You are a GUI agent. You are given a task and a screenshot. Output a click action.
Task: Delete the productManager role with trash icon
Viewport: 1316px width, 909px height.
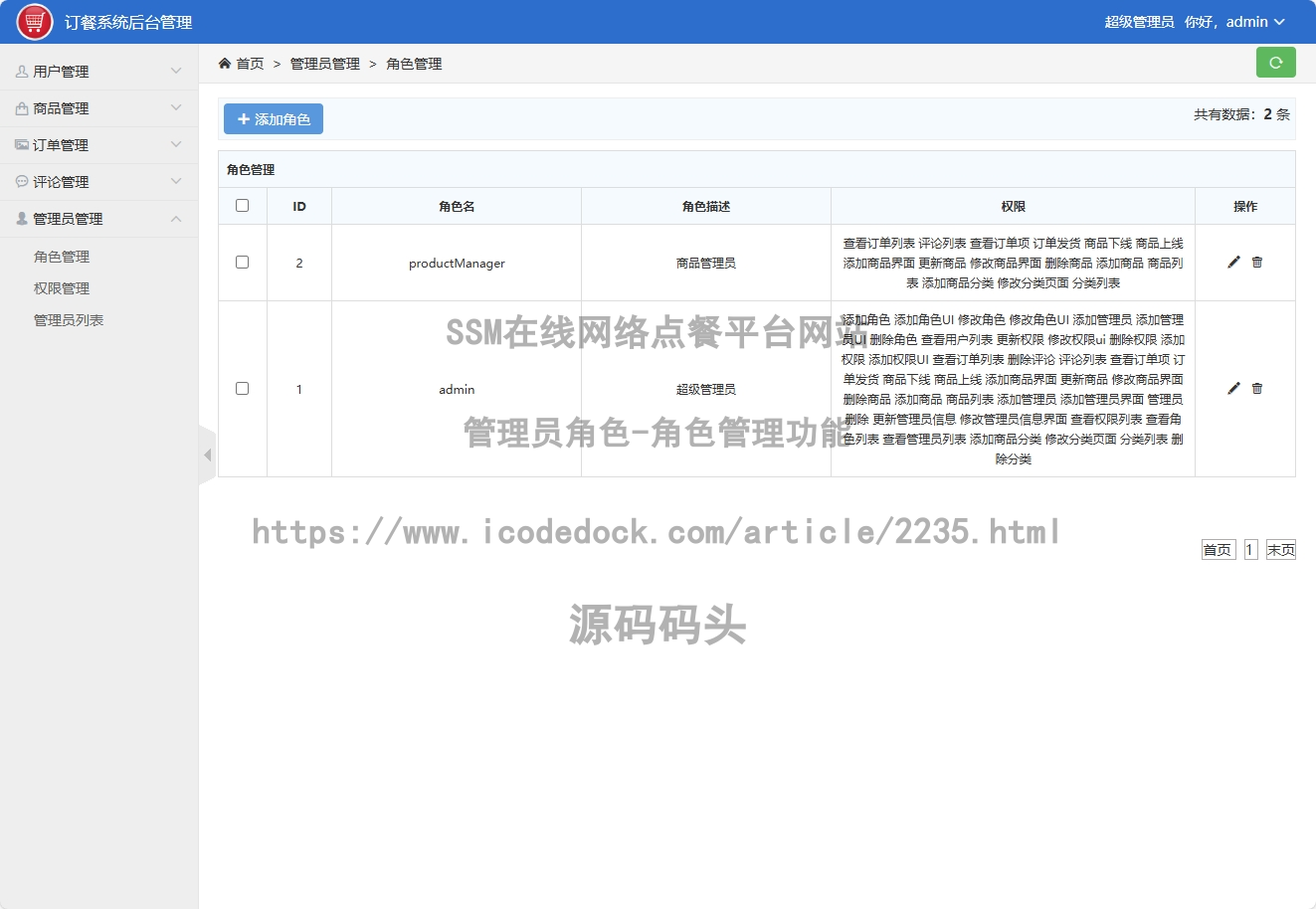click(x=1257, y=262)
